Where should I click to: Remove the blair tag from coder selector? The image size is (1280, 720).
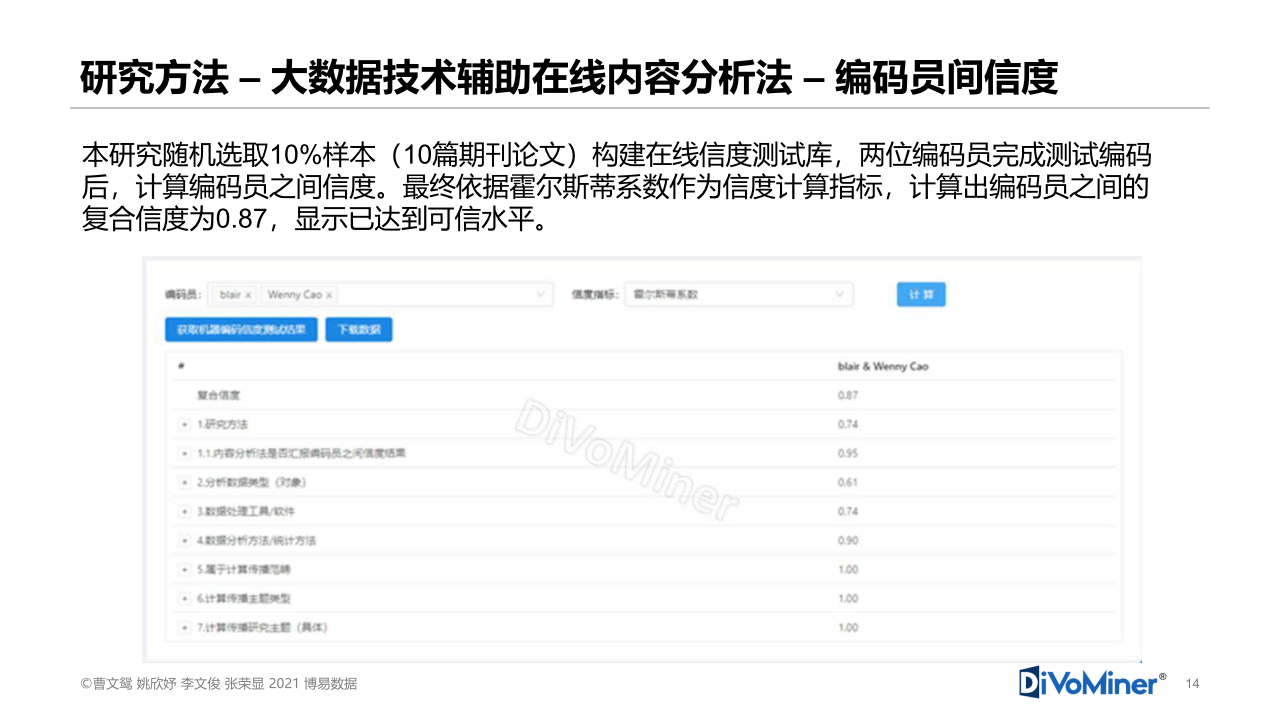pos(248,295)
